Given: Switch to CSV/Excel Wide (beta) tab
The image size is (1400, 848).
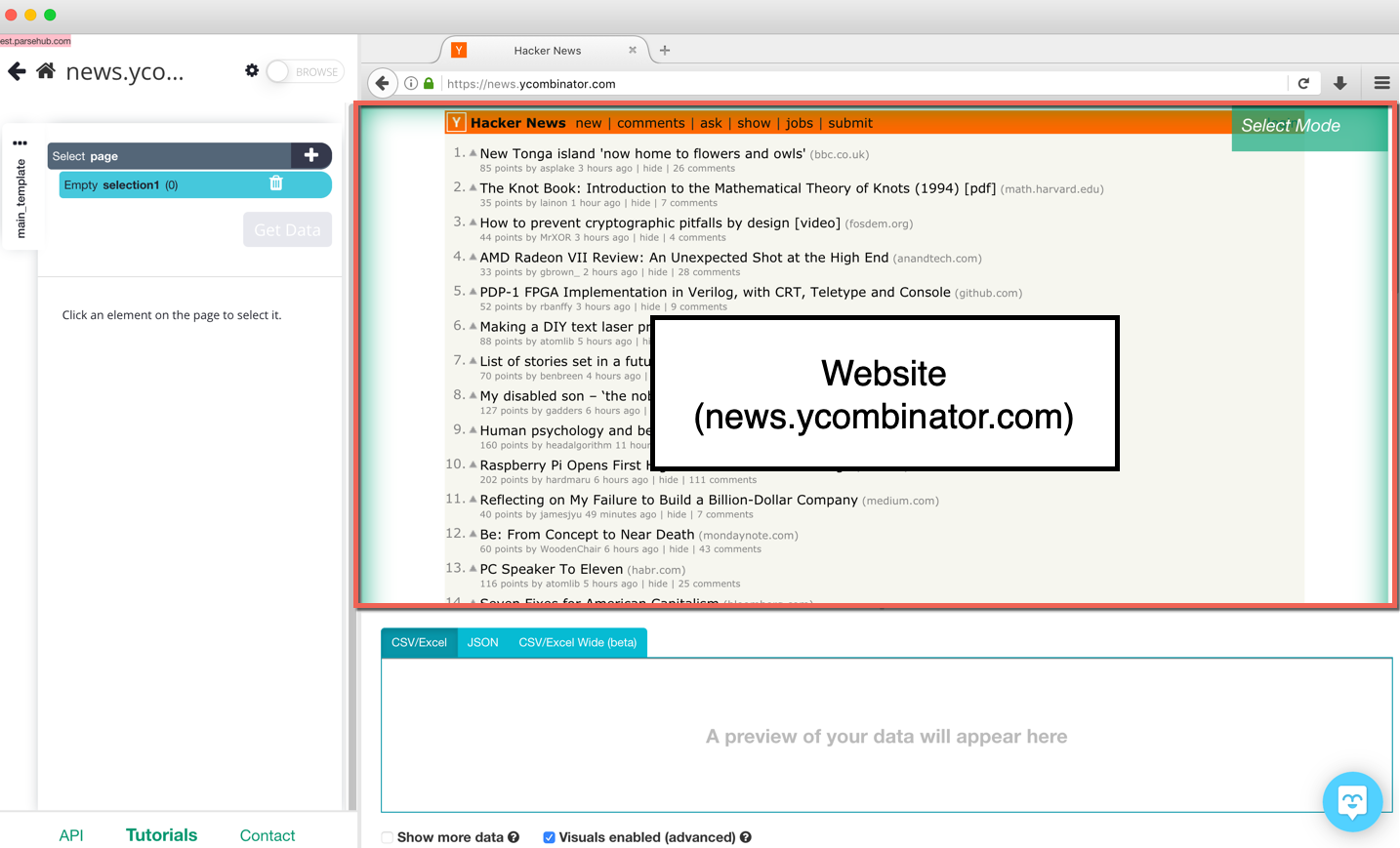Looking at the screenshot, I should pos(577,642).
